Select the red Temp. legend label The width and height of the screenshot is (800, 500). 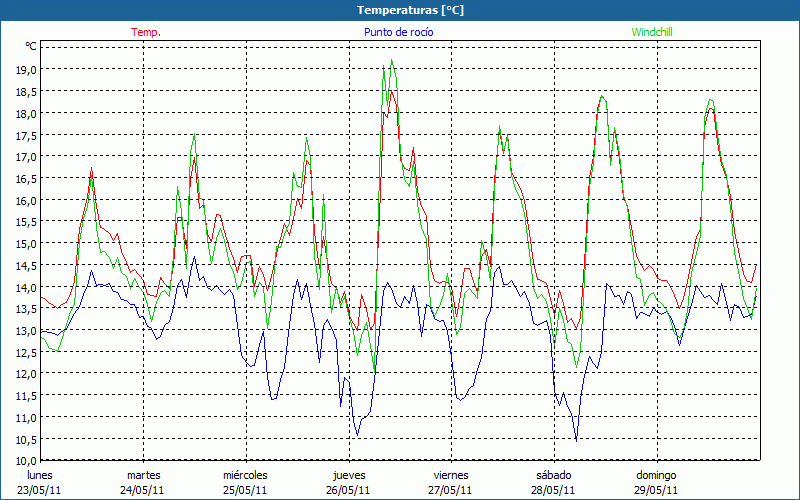pyautogui.click(x=145, y=32)
